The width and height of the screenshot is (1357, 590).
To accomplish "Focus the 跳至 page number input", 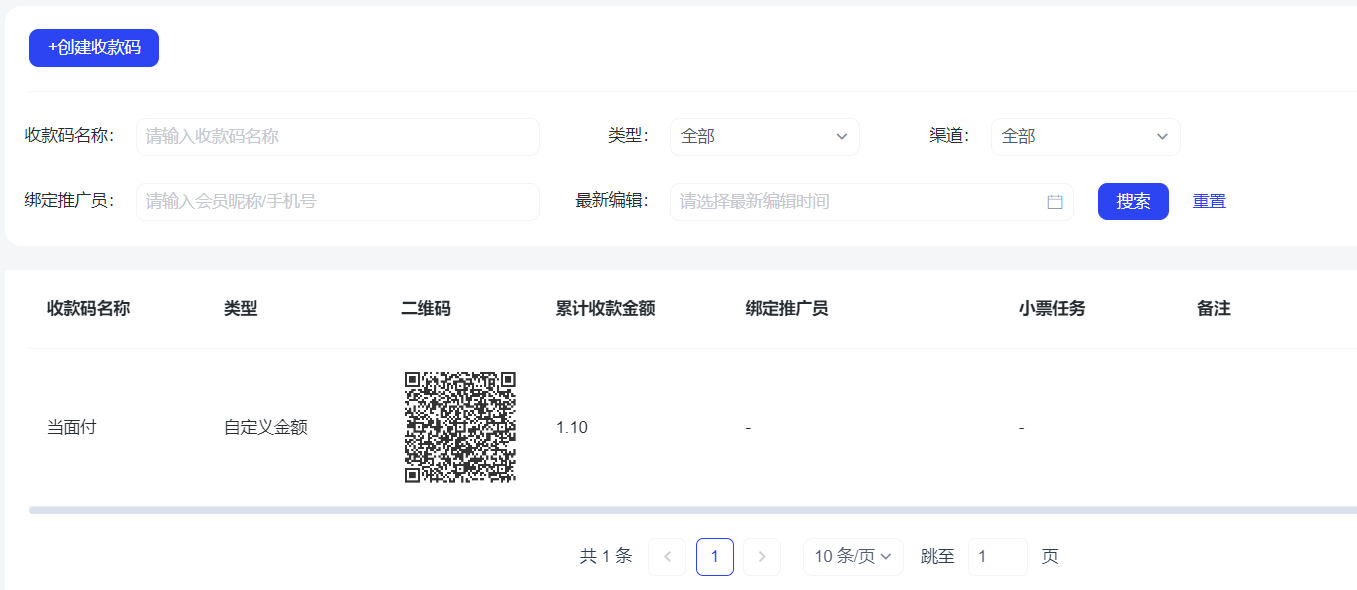I will 998,557.
